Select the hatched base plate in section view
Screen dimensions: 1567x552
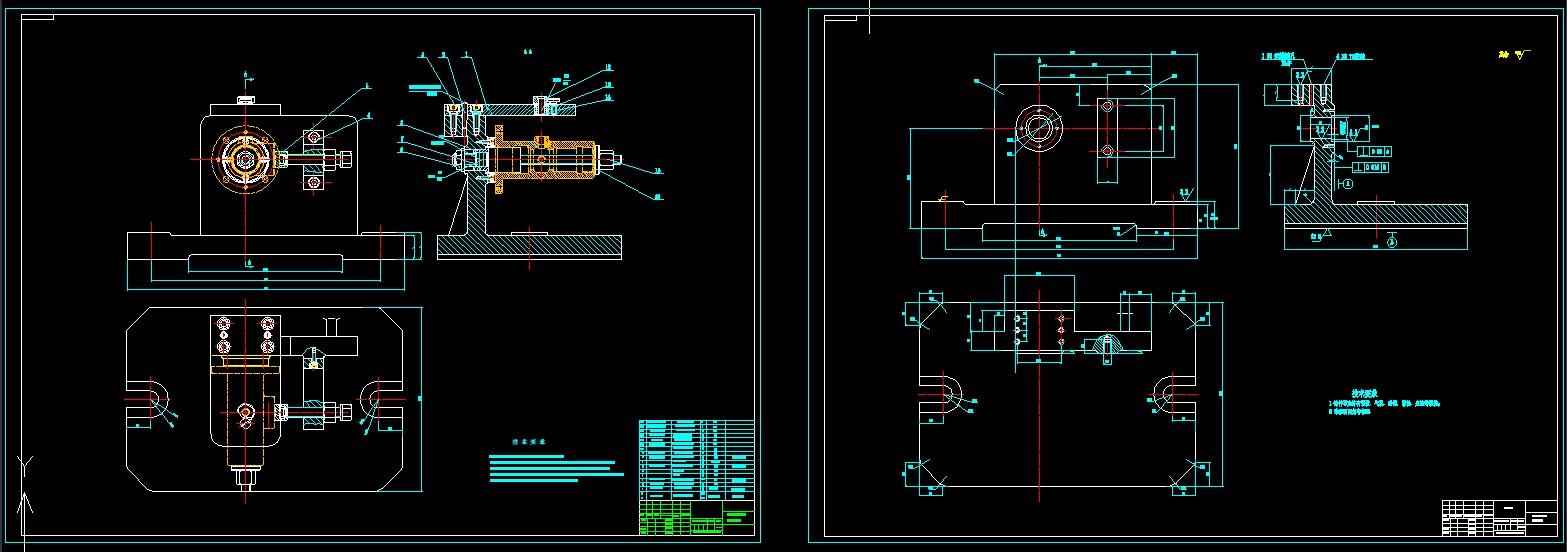pos(530,246)
